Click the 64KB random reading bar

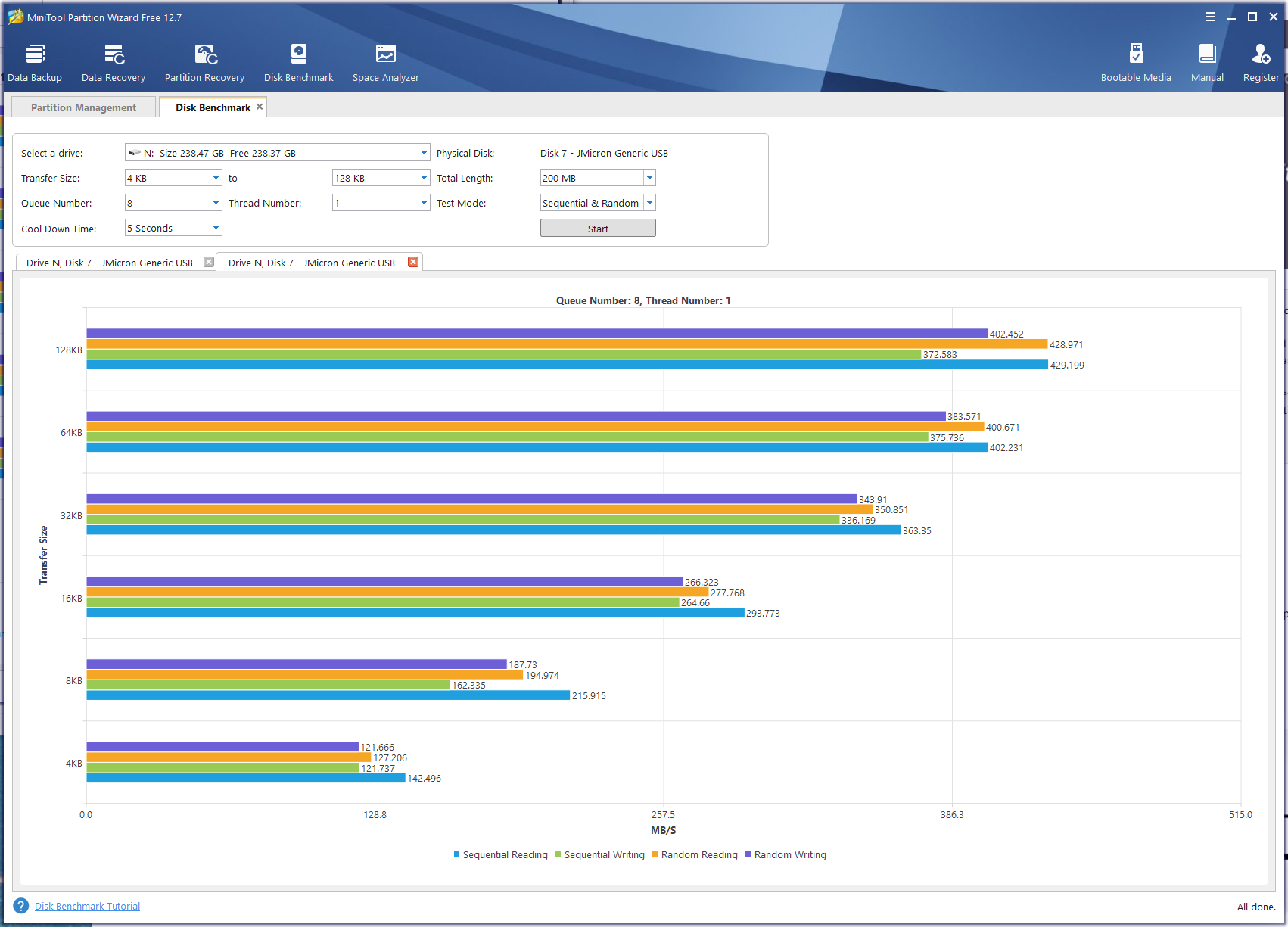tap(535, 427)
